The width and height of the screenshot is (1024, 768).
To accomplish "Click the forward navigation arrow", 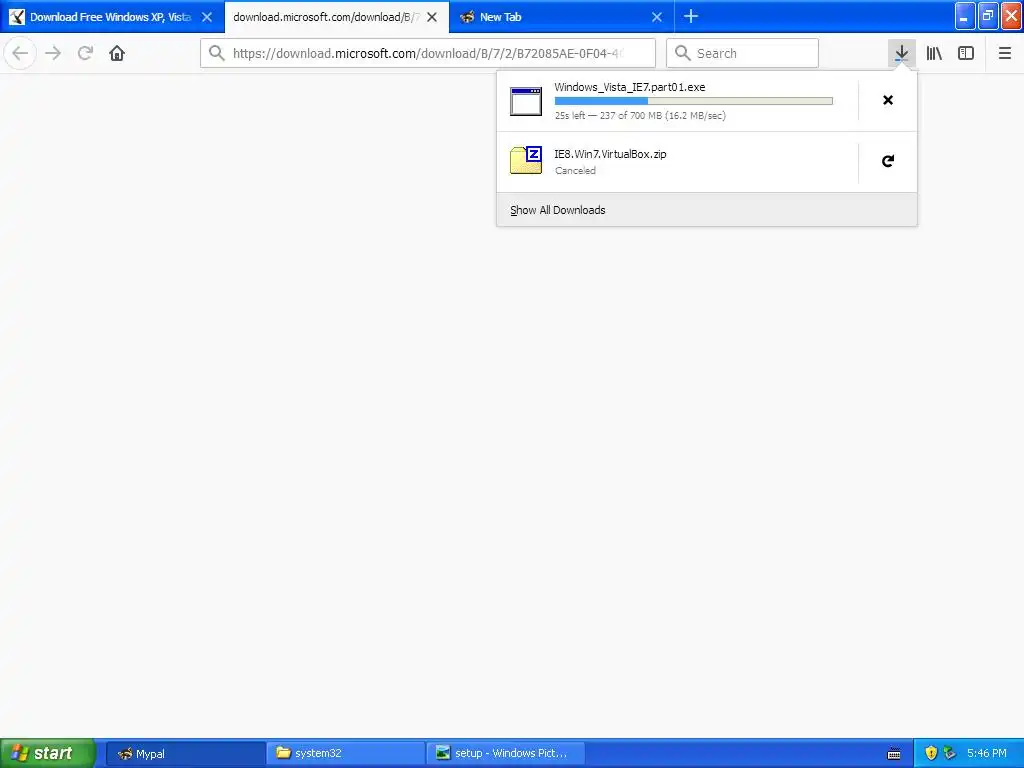I will point(53,53).
